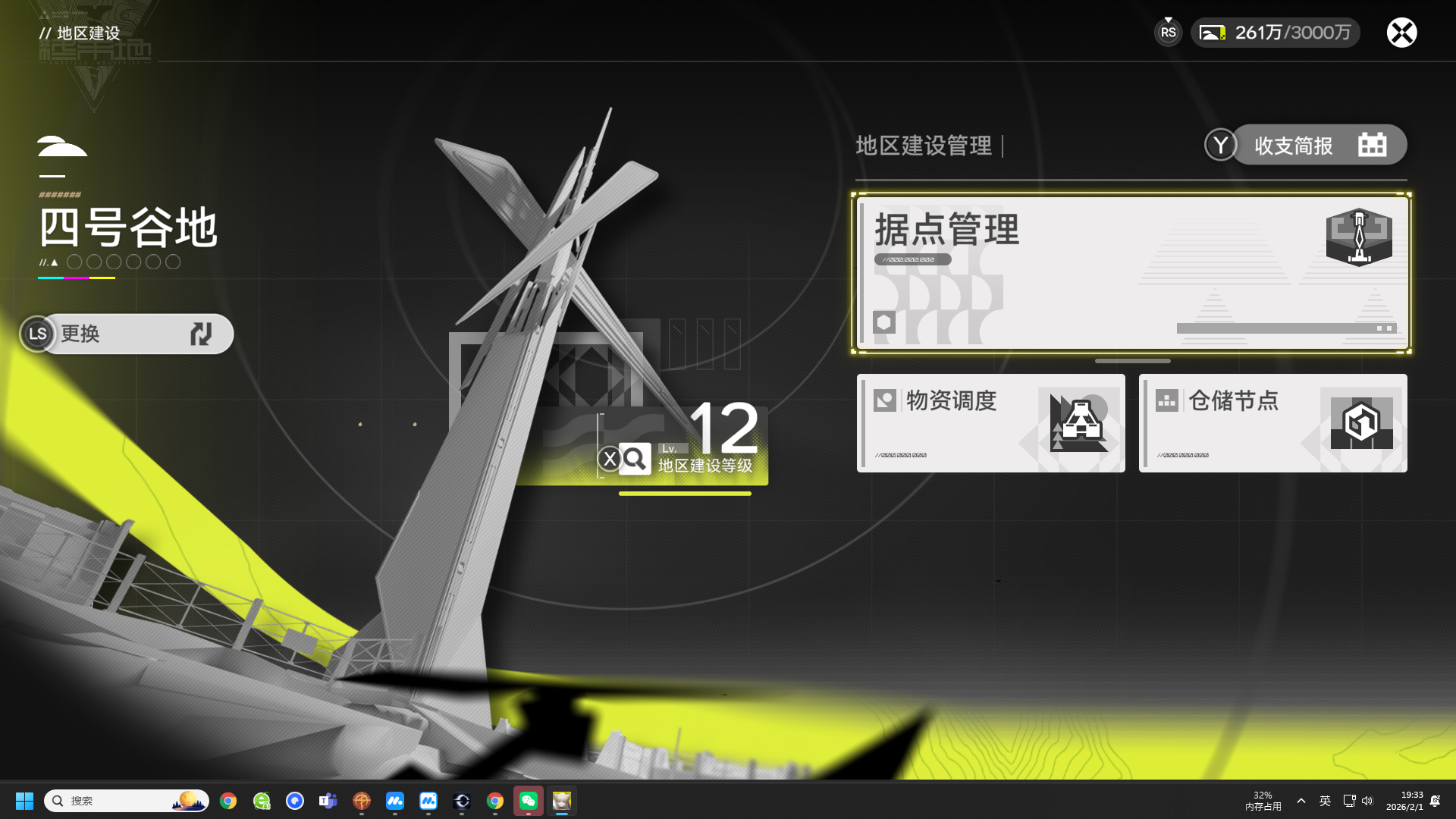Click the swap arrows icon on 更换

click(x=201, y=334)
